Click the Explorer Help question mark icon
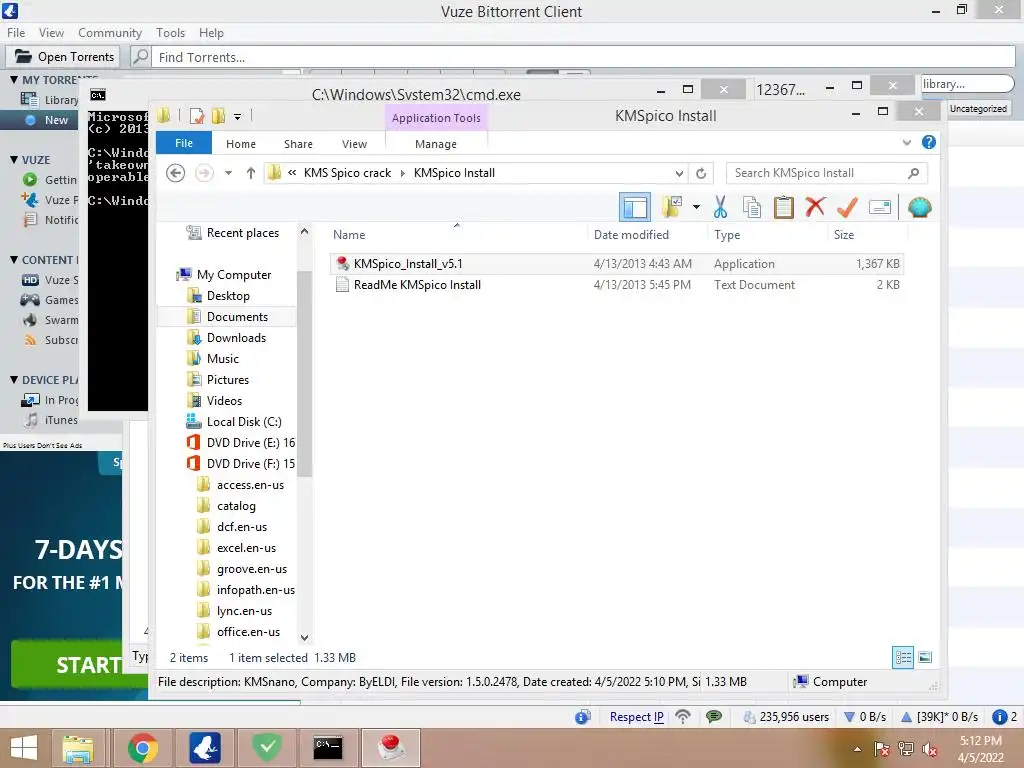Screen dimensions: 1024x768 (x=929, y=142)
